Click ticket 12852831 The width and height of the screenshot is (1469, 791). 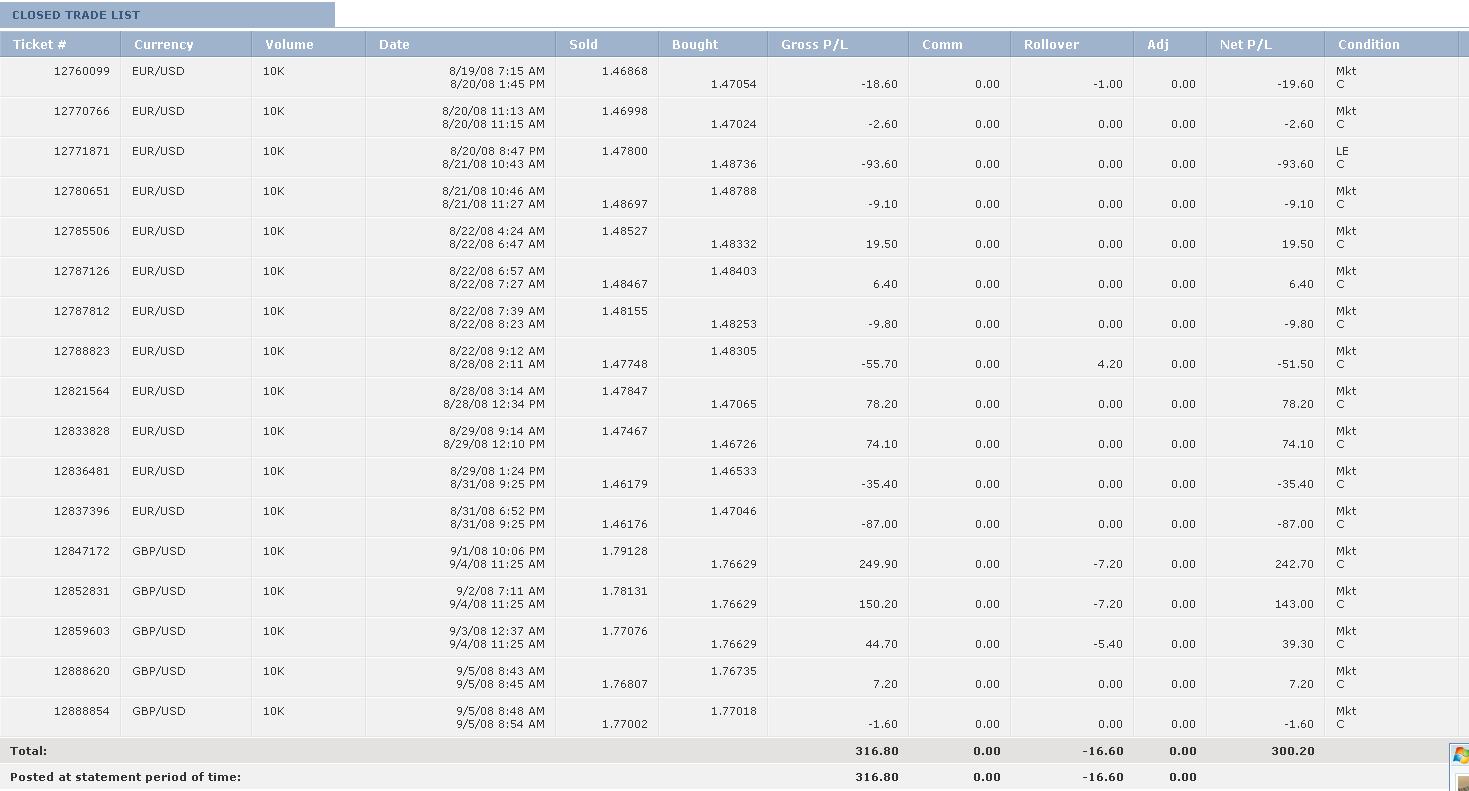coord(82,591)
